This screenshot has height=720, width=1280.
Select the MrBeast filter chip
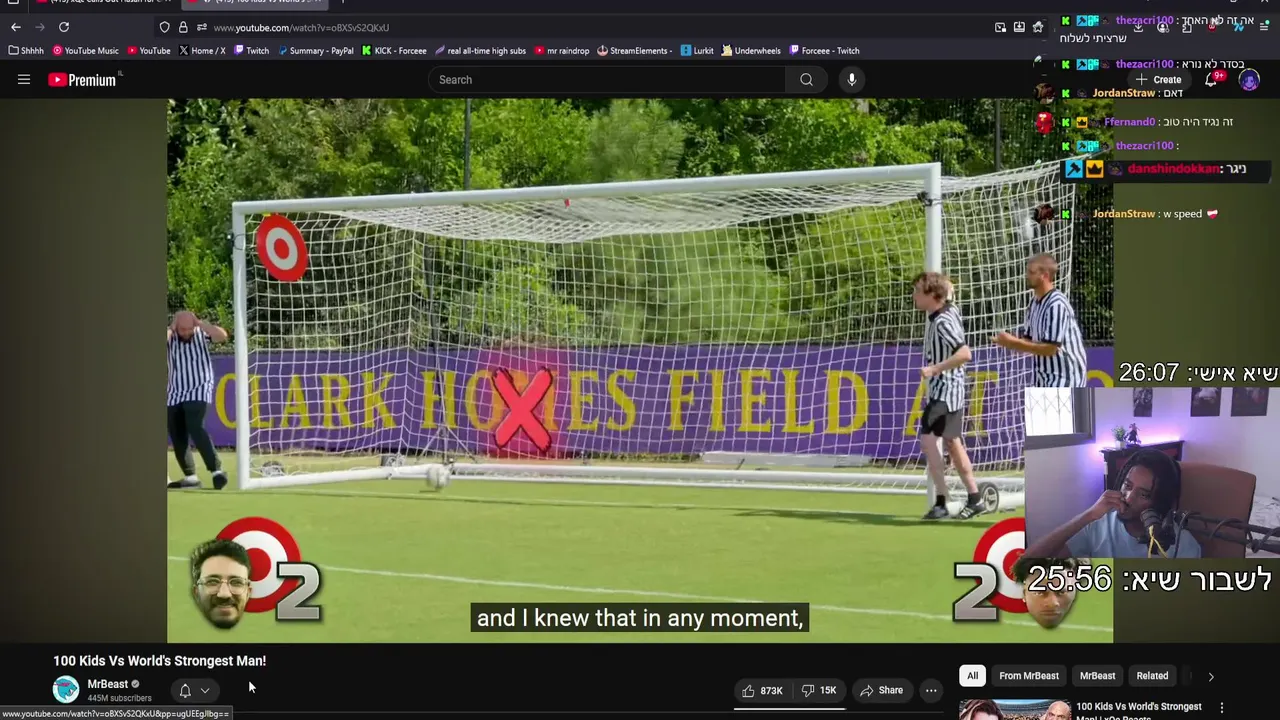coord(1097,676)
